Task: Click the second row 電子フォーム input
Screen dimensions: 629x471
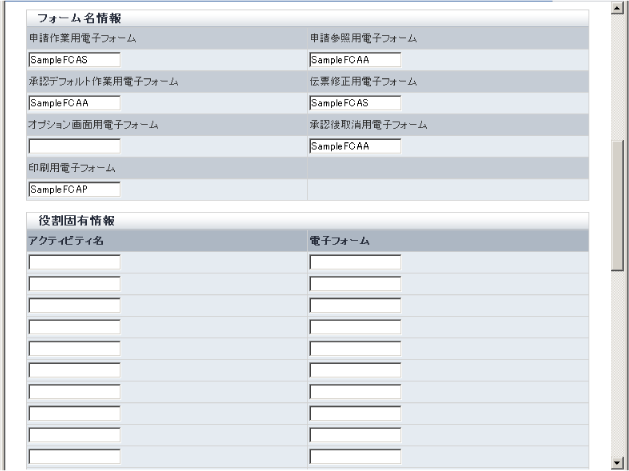Action: pos(355,284)
